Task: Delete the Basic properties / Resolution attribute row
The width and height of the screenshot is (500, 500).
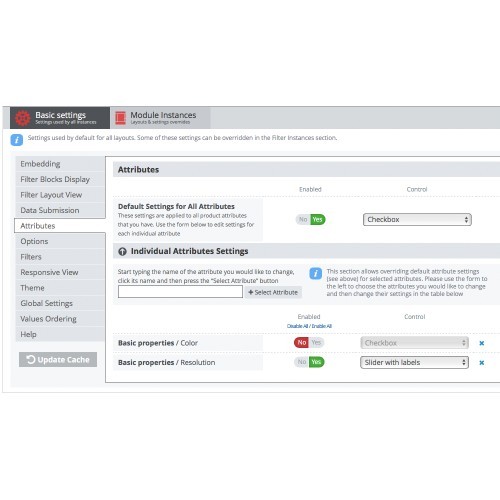Action: click(481, 363)
